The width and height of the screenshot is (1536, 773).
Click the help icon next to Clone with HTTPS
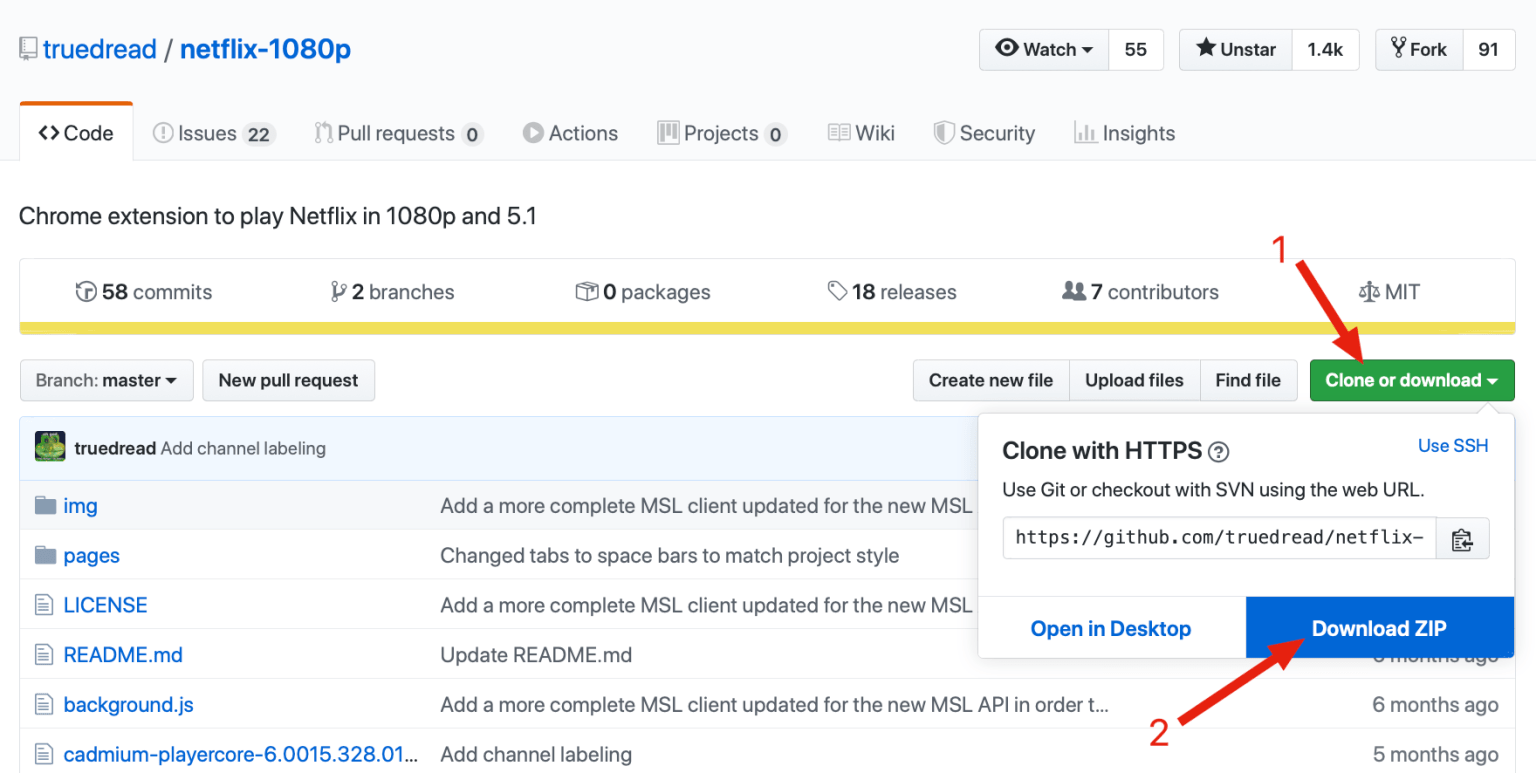(1218, 452)
